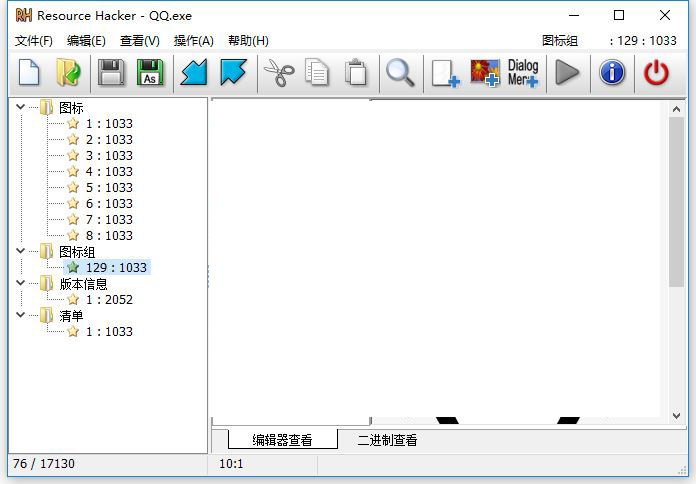Open the Dialog Menu editor icon

523,73
